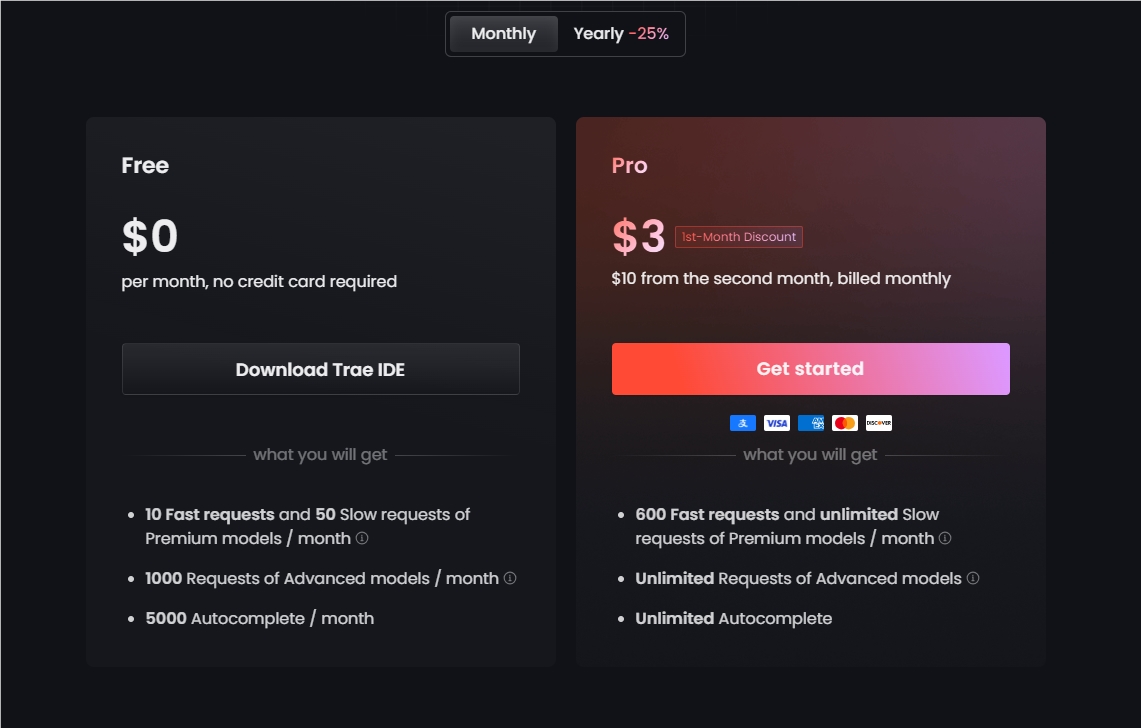Image resolution: width=1141 pixels, height=728 pixels.
Task: Select the Yearly billing option
Action: coord(620,34)
